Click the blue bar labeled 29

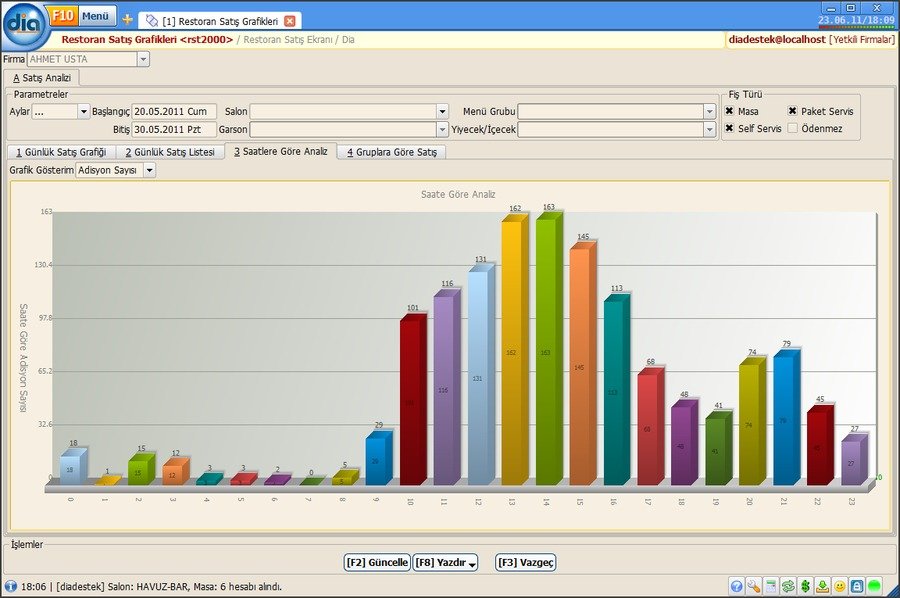[379, 459]
